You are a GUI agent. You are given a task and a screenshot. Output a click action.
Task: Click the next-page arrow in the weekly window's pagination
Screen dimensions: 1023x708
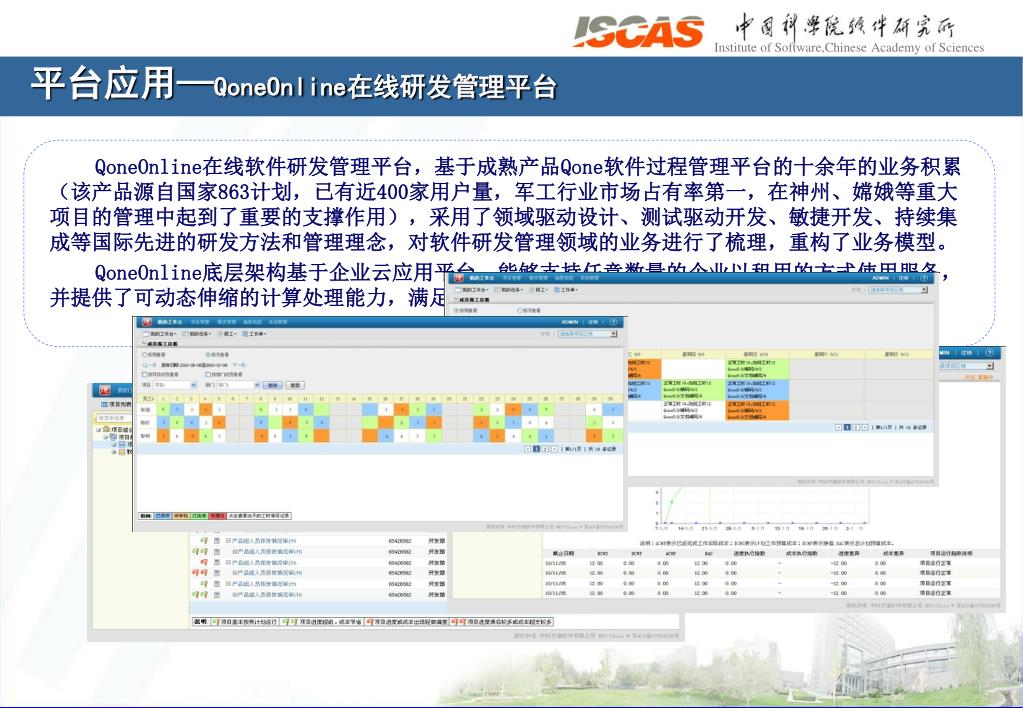coord(864,427)
